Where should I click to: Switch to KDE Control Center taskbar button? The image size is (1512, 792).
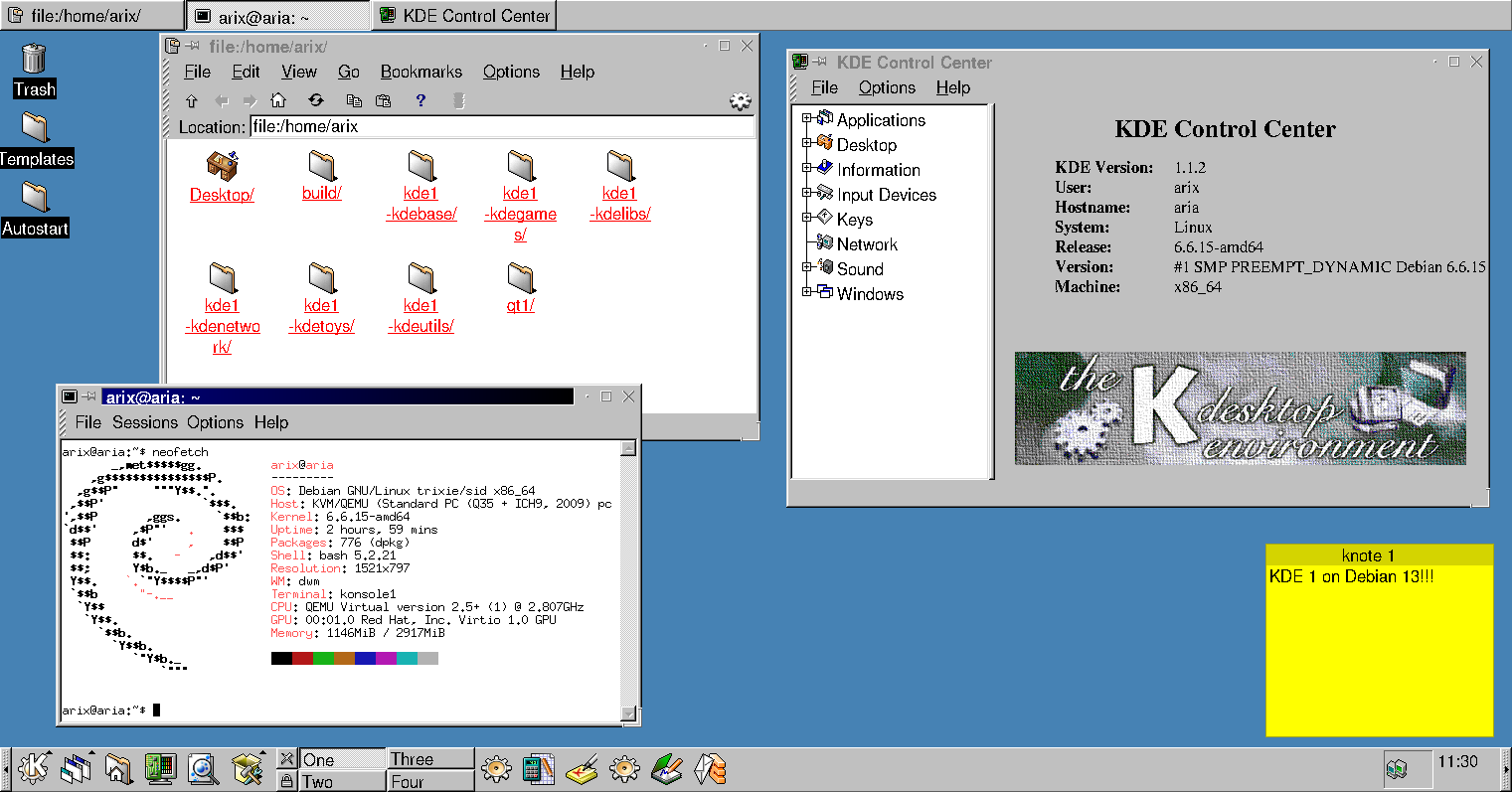click(464, 16)
